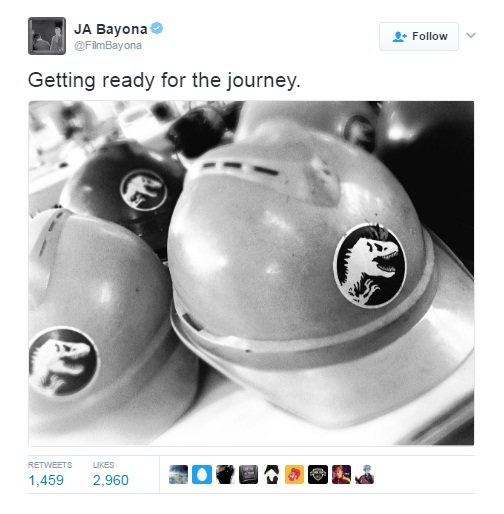Open the black shield-logo avatar
Viewport: 504px width, 514px height.
pos(318,474)
